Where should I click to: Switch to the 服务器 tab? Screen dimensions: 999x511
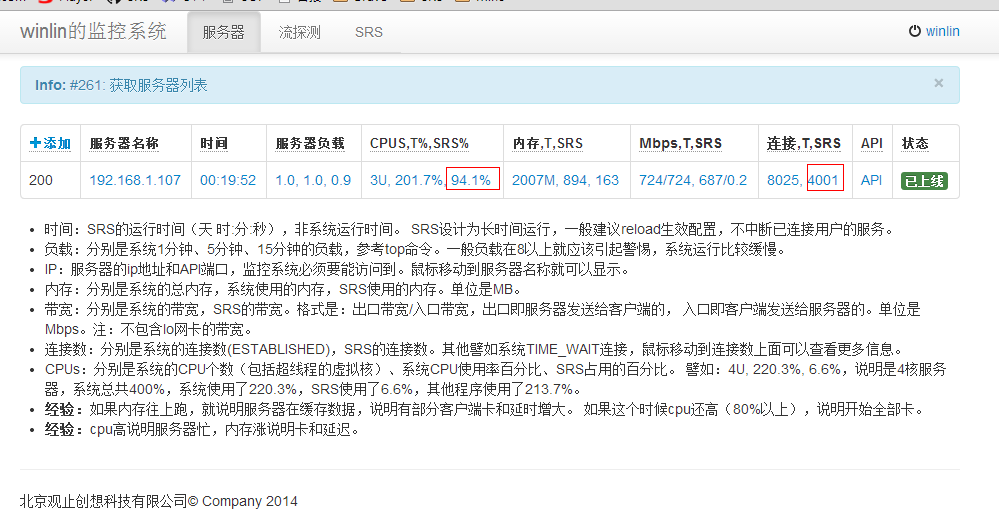pyautogui.click(x=223, y=32)
